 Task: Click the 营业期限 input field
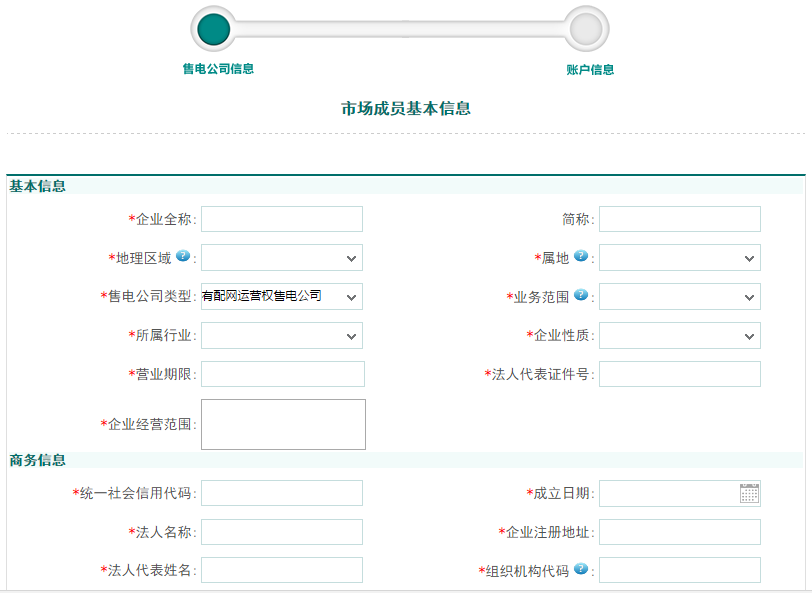pyautogui.click(x=282, y=374)
